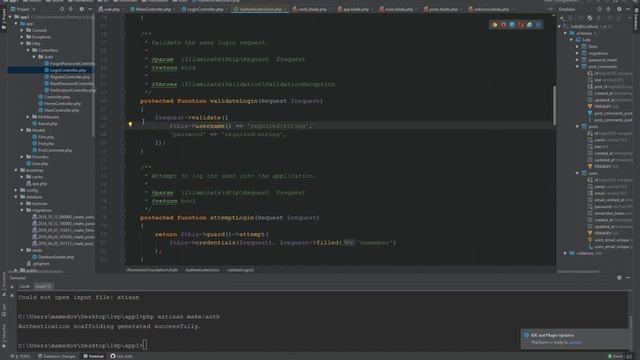640x360 pixels.
Task: Click the PRIMARY key icon under post_comments
Action: pyautogui.click(x=590, y=107)
